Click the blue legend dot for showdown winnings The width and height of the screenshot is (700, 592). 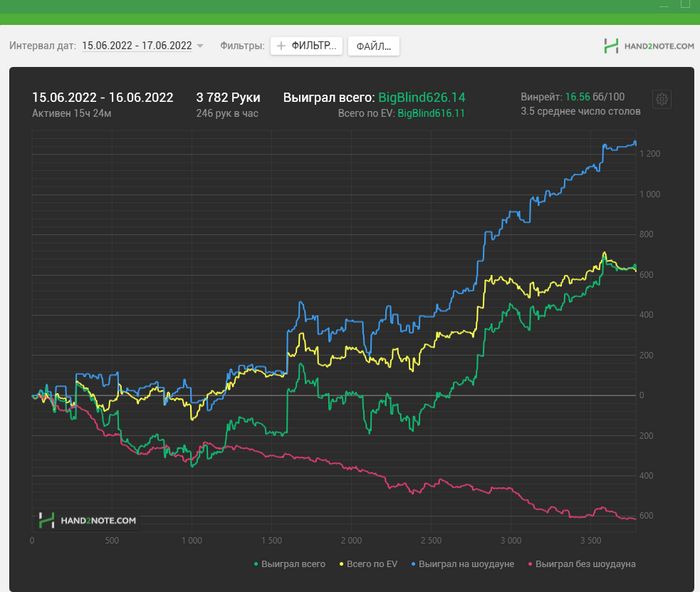pos(413,564)
